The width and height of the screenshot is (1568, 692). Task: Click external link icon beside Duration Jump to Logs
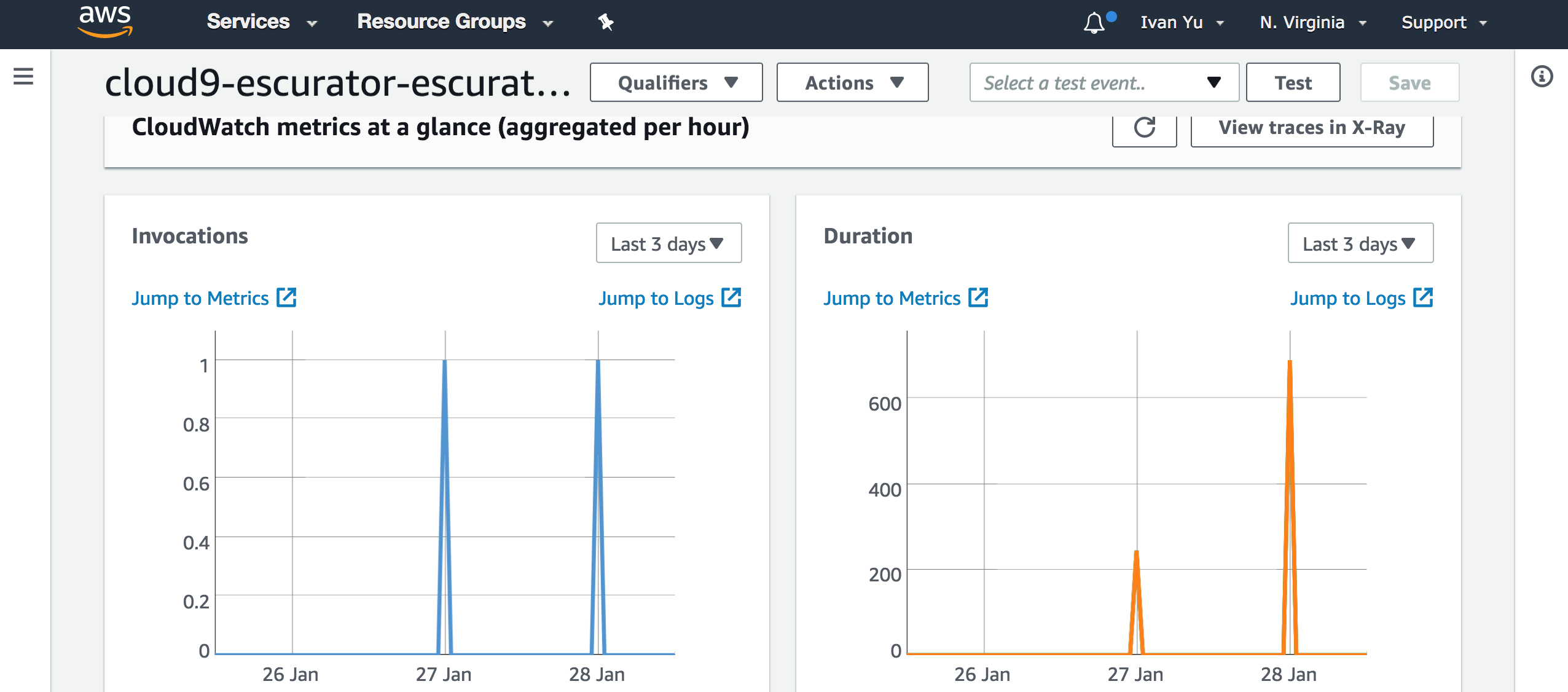pyautogui.click(x=1423, y=297)
